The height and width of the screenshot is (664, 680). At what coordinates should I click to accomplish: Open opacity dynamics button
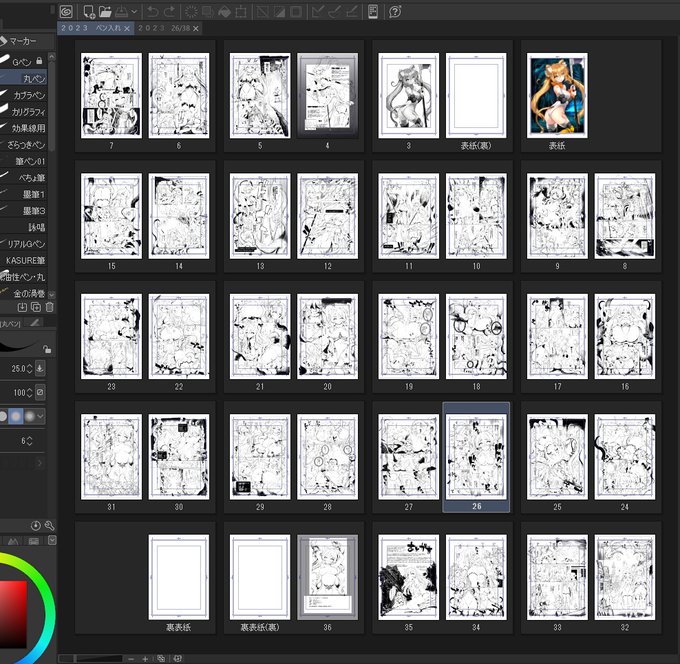40,393
